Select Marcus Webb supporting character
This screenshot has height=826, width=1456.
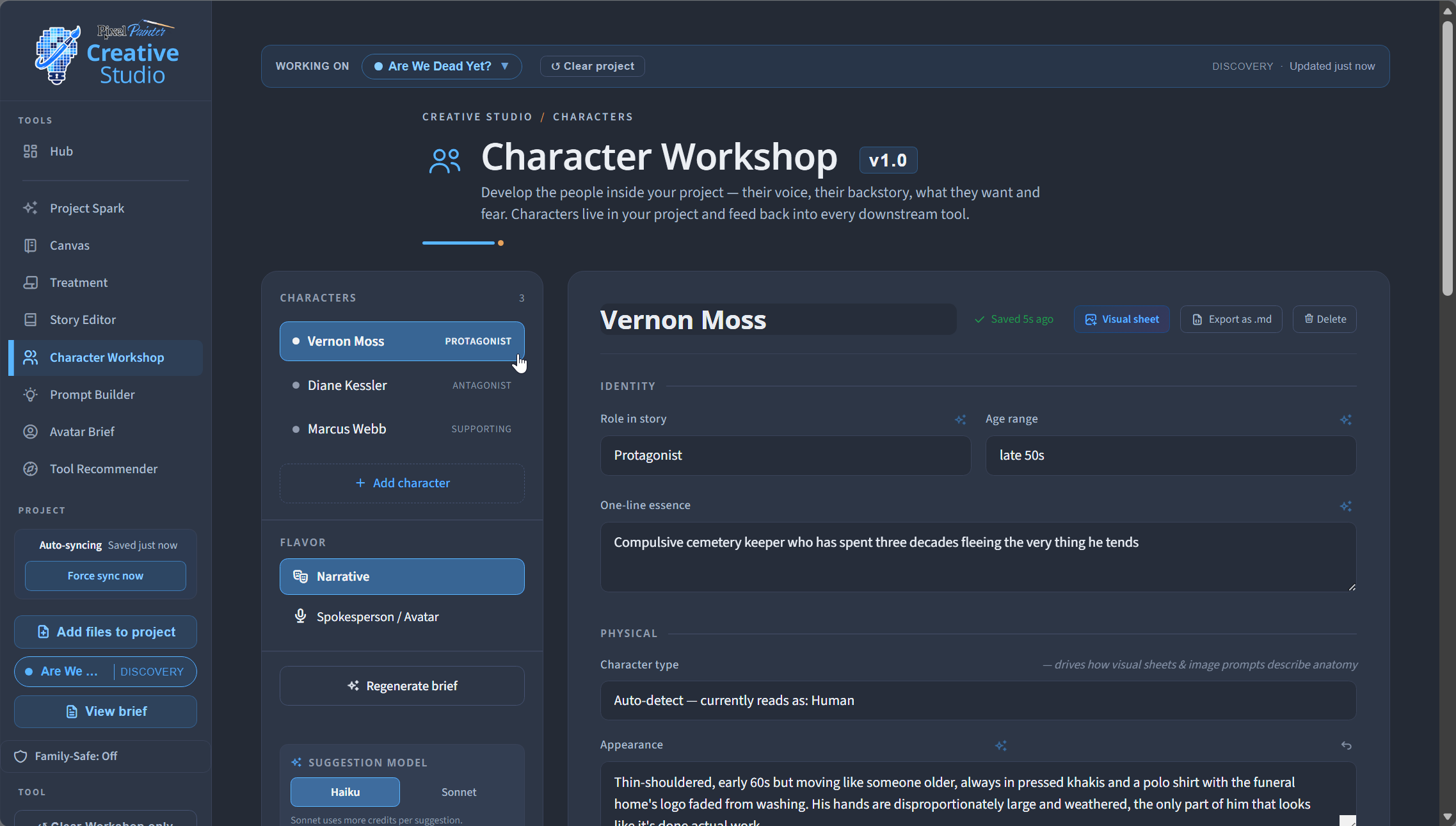click(402, 429)
